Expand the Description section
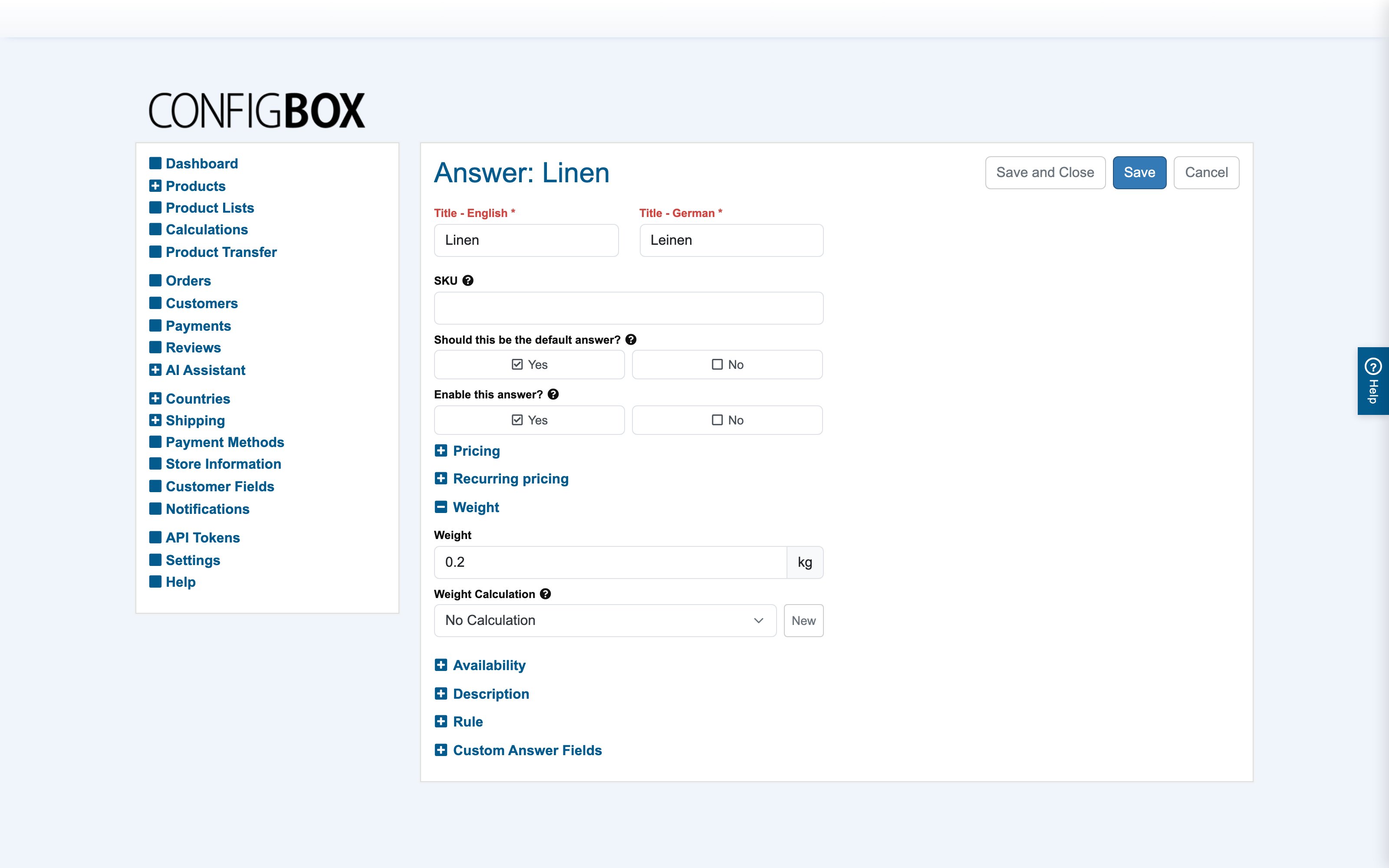The image size is (1389, 868). [481, 694]
